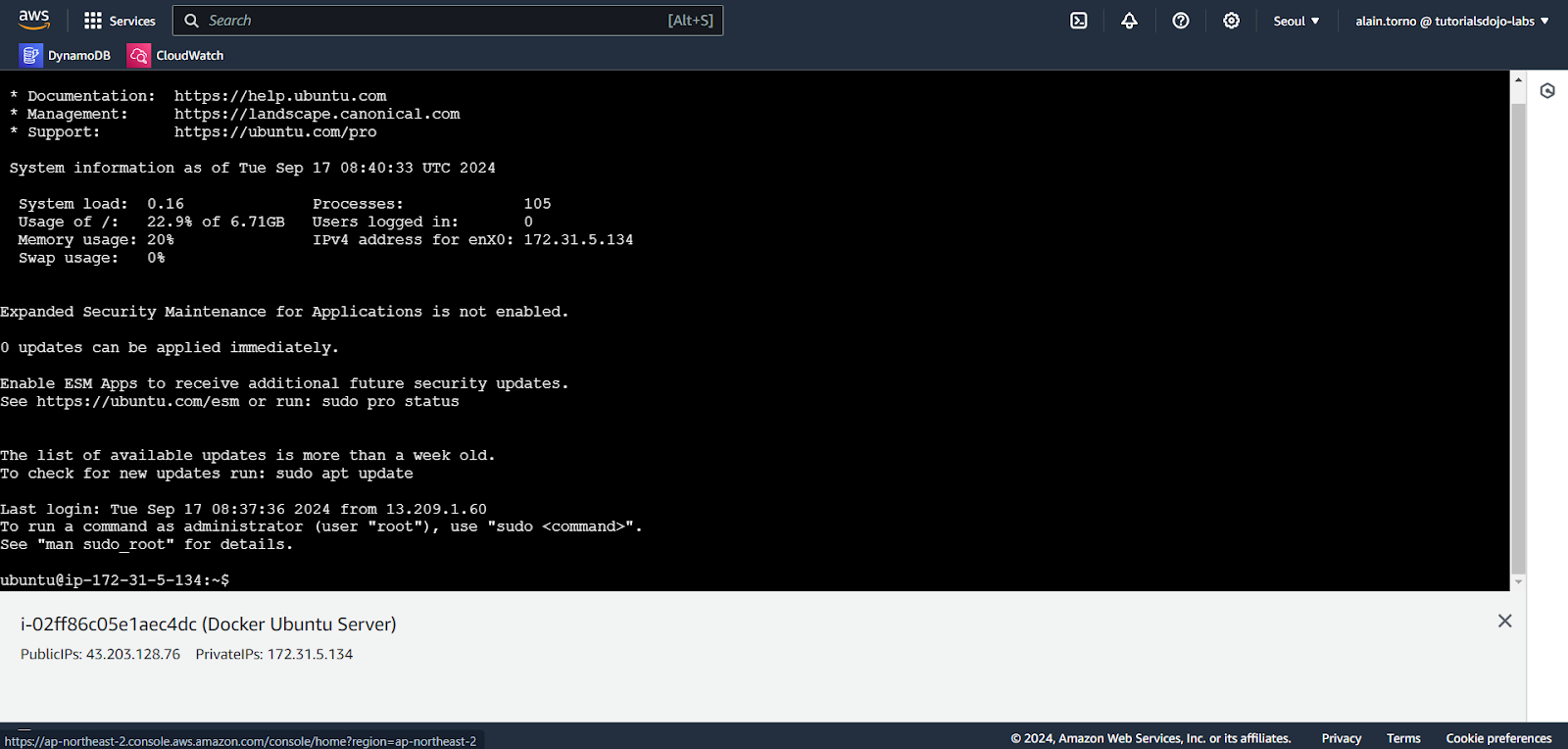1568x749 pixels.
Task: Click the Usage of / 22.9% line
Action: click(152, 222)
